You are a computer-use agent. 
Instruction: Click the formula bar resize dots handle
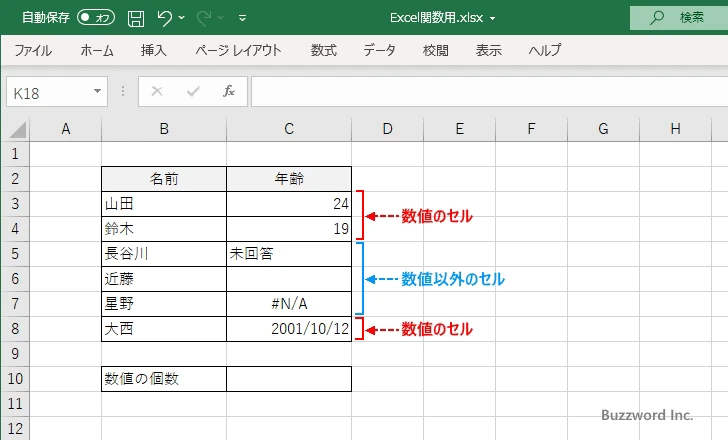123,91
